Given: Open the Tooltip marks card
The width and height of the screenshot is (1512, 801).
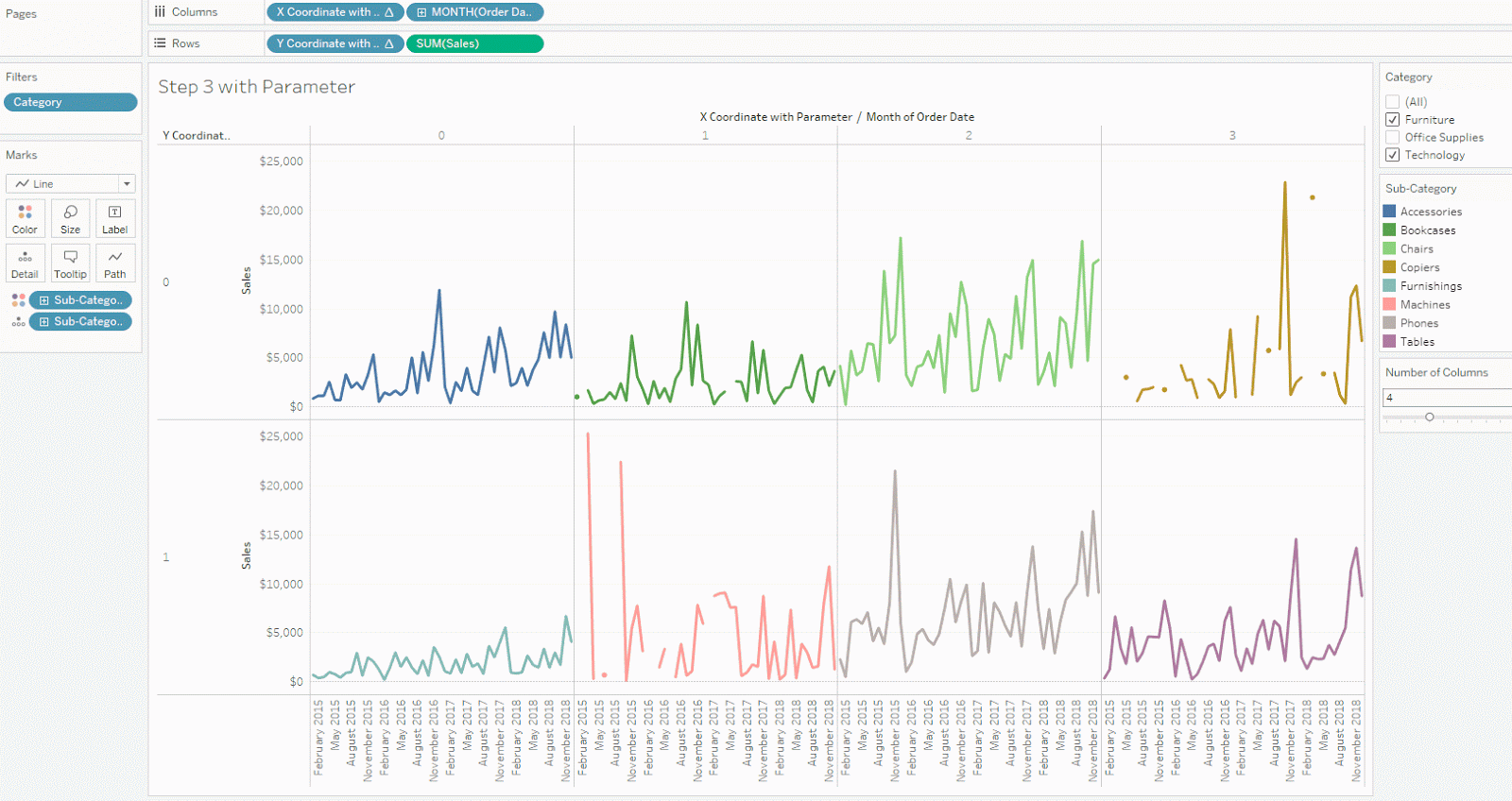Looking at the screenshot, I should click(70, 264).
